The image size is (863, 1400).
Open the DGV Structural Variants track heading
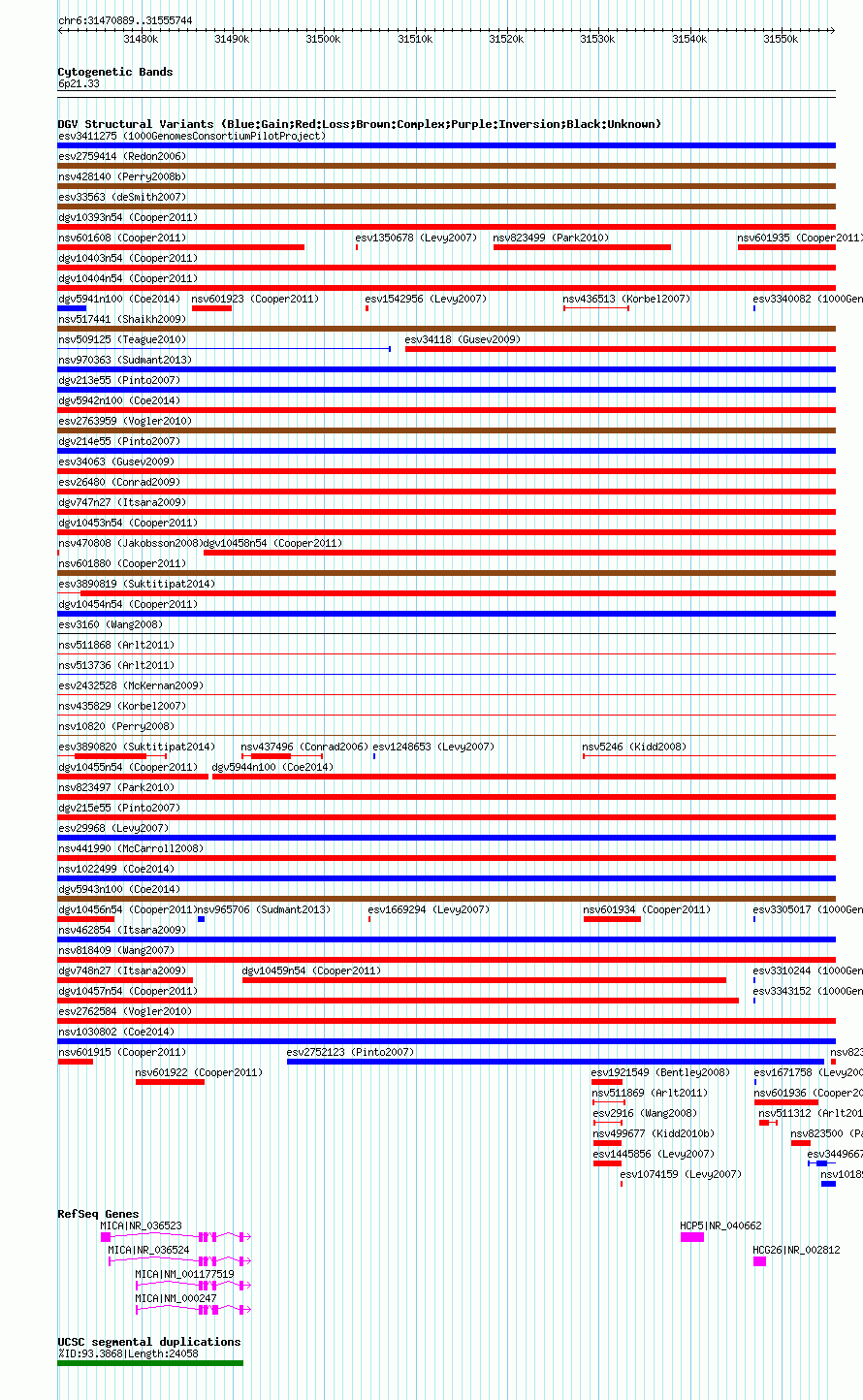click(x=360, y=124)
